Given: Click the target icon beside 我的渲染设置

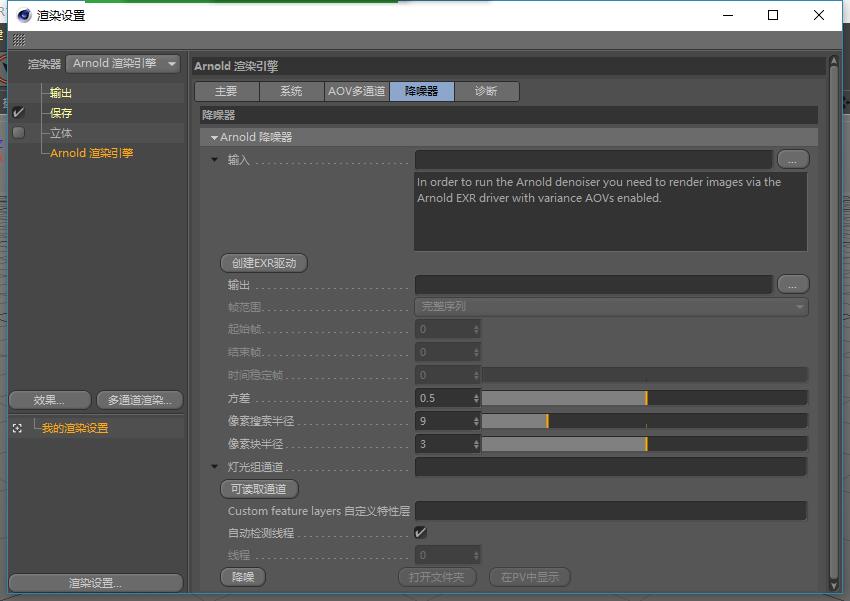Looking at the screenshot, I should click(x=17, y=428).
